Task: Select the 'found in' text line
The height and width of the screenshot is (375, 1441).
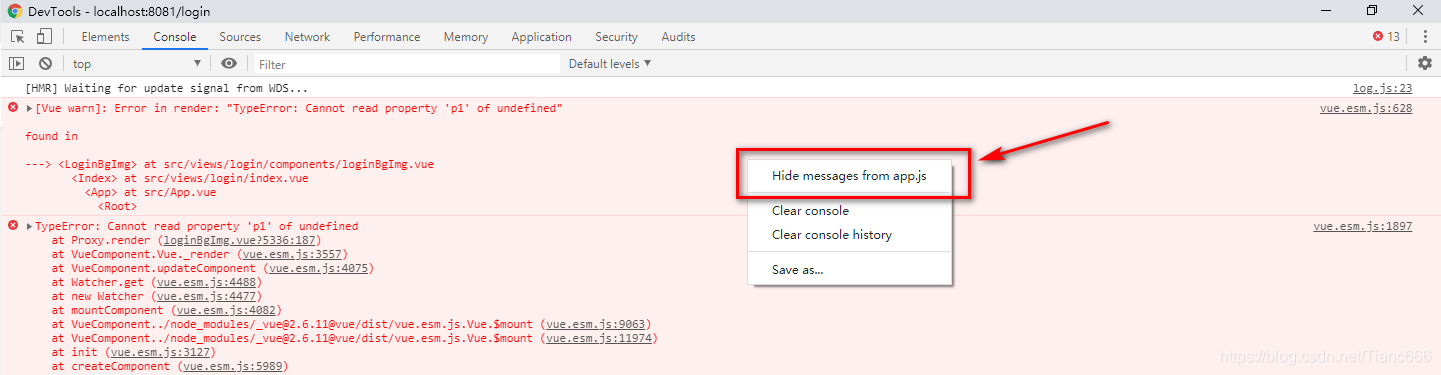Action: pos(52,136)
